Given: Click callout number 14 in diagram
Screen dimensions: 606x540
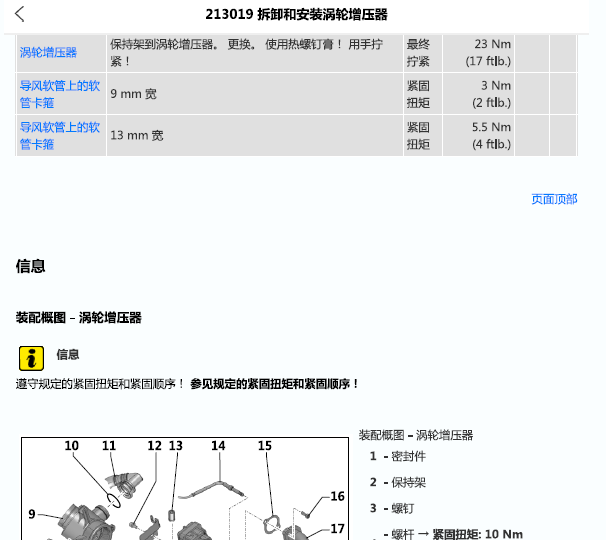Looking at the screenshot, I should pos(218,446).
